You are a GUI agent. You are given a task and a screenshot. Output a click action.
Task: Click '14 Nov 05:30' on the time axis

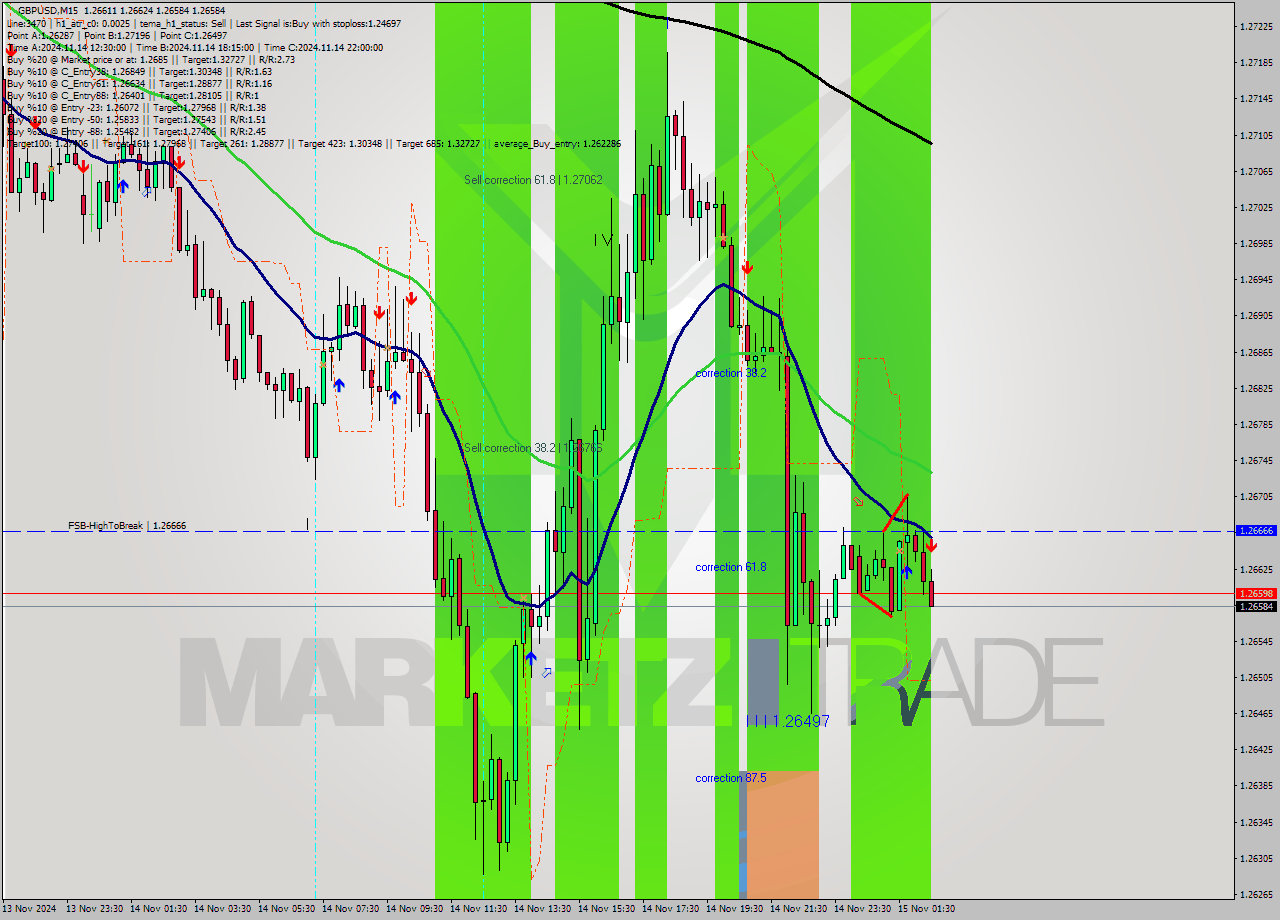pos(286,909)
